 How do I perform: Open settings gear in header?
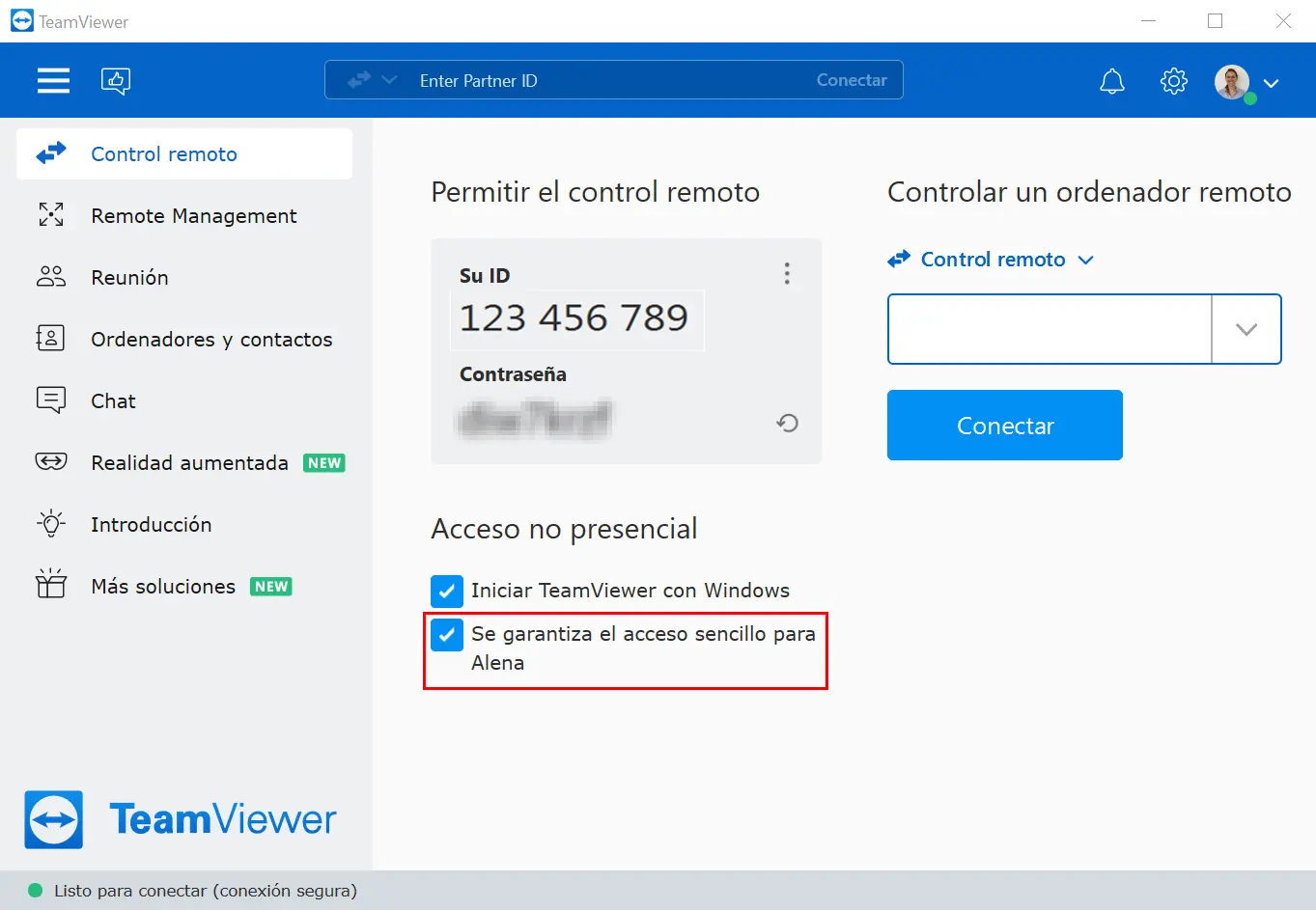click(x=1174, y=81)
